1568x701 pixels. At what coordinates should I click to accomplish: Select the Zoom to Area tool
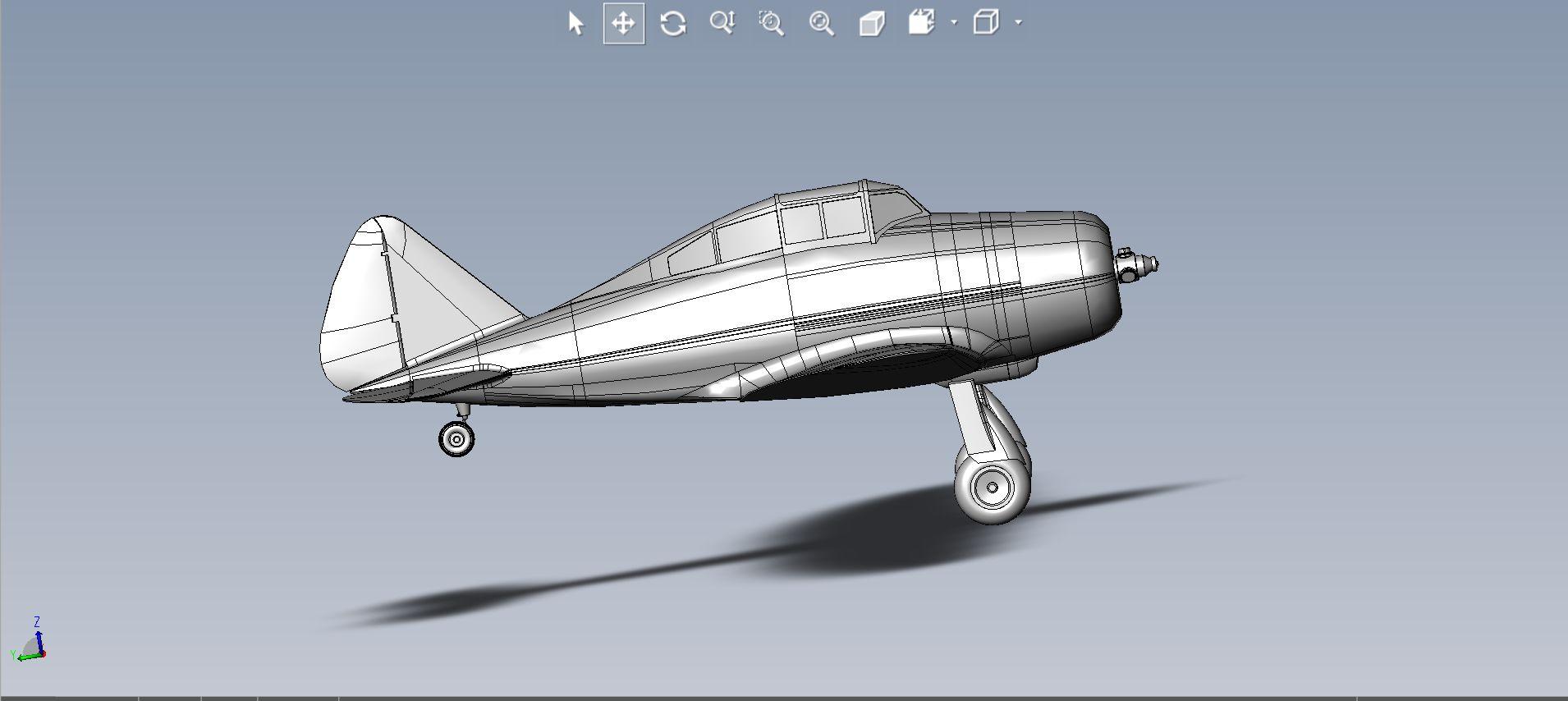pos(772,23)
